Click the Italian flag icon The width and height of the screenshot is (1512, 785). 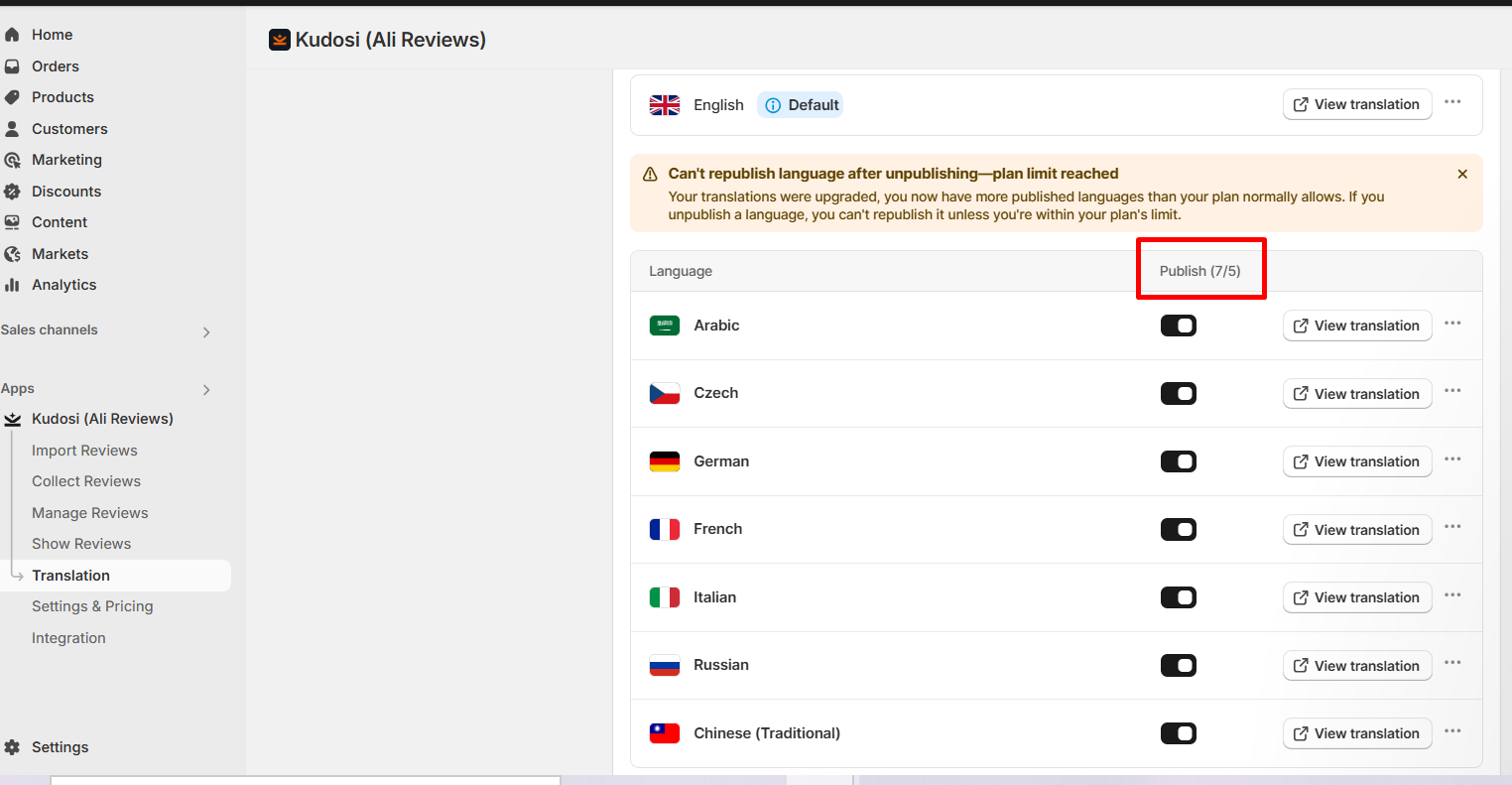point(665,597)
